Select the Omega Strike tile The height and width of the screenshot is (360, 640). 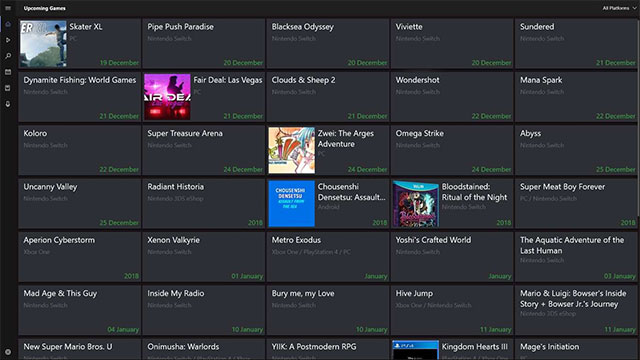tap(452, 150)
